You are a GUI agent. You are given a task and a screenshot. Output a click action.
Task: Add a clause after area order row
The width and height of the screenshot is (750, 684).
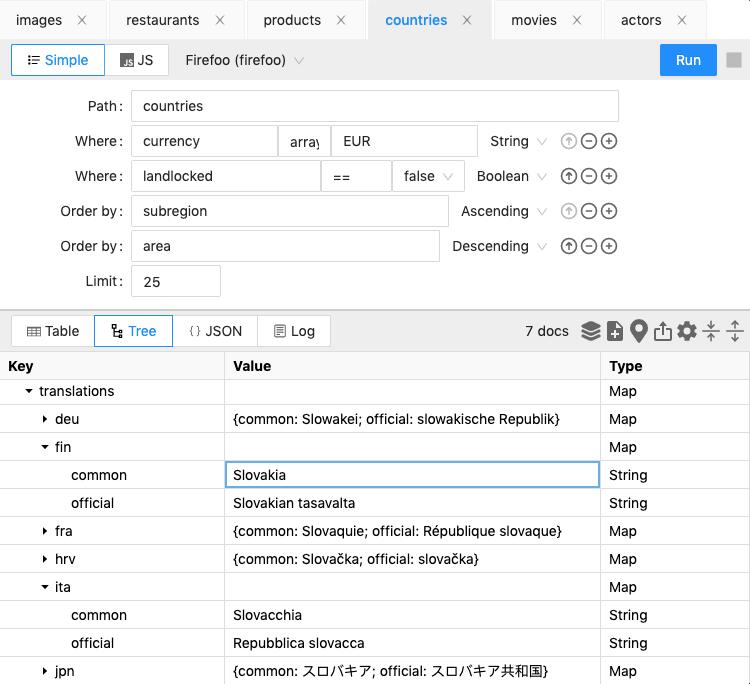(x=608, y=246)
